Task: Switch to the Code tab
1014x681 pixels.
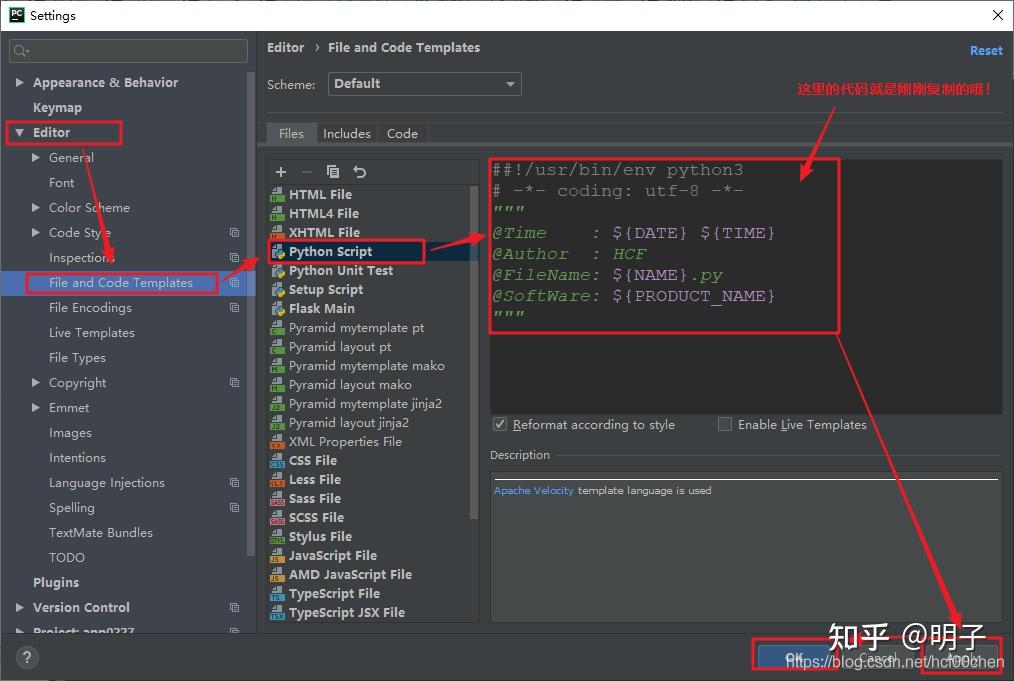Action: pyautogui.click(x=402, y=133)
